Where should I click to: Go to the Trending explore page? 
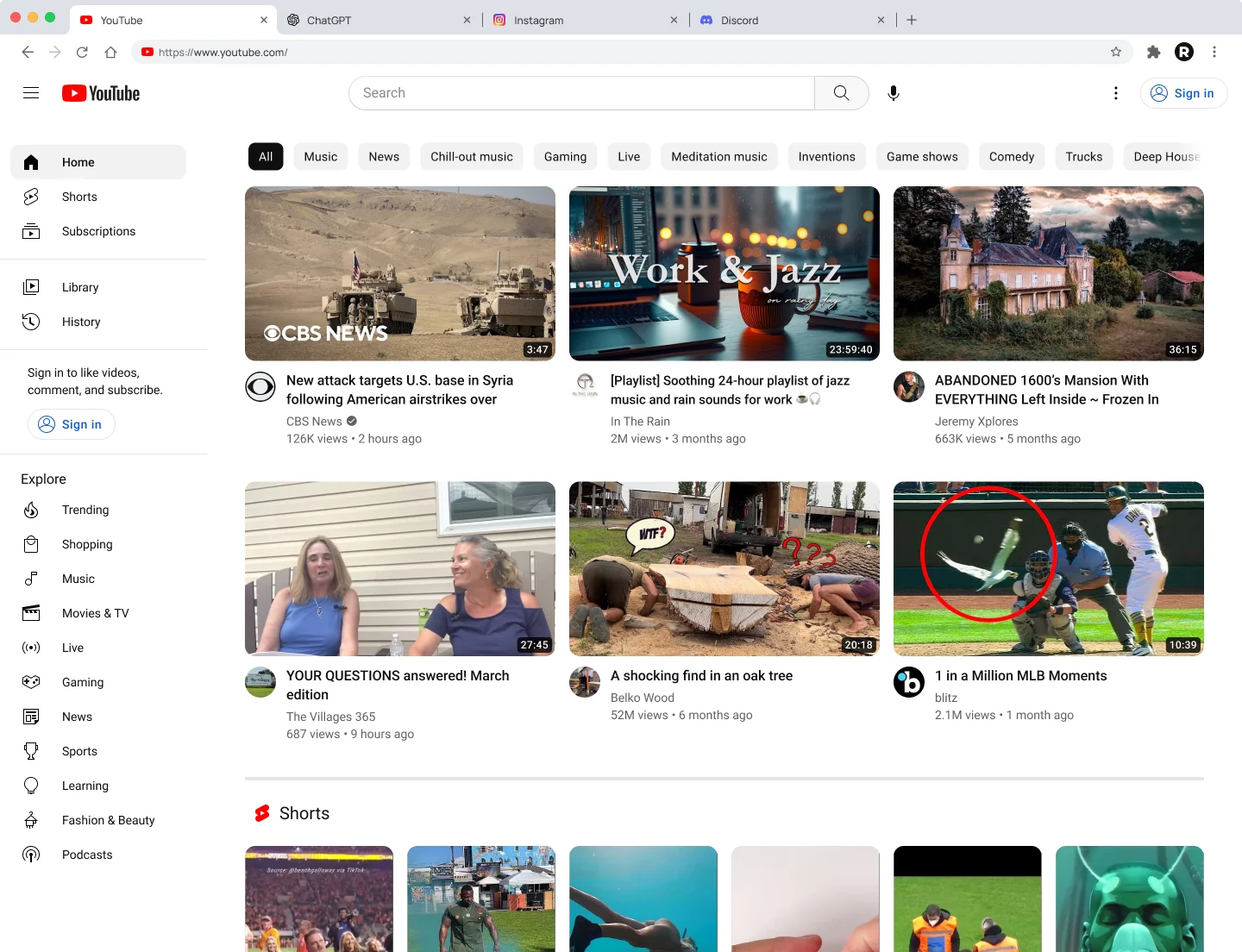(x=85, y=510)
